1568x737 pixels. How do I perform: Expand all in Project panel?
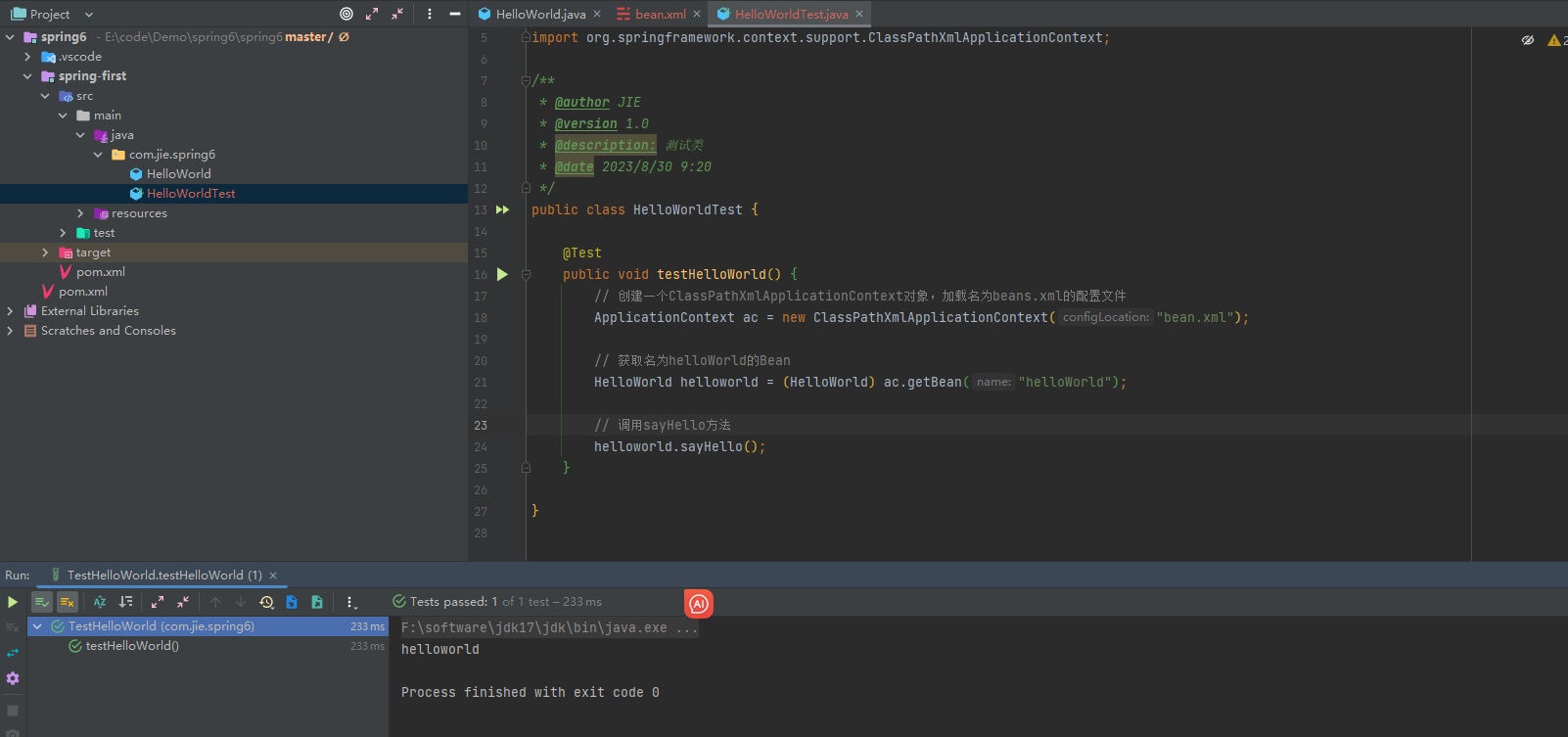pyautogui.click(x=372, y=14)
